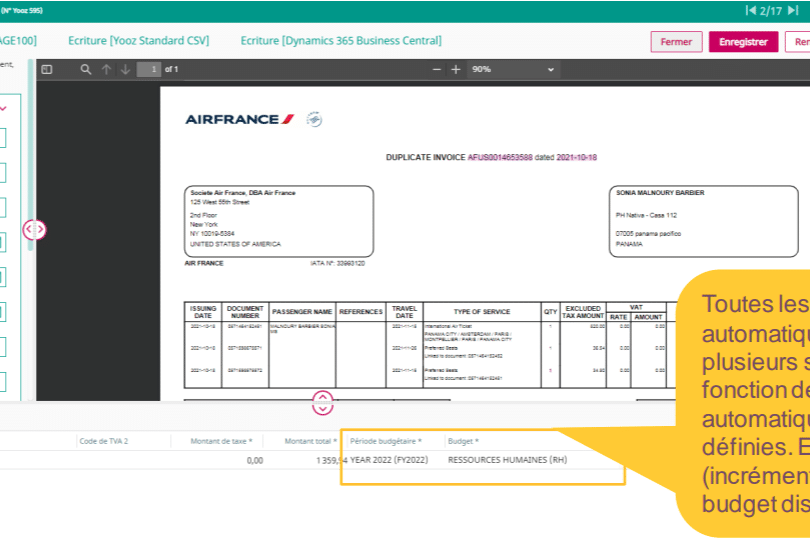Screen dimensions: 810x540
Task: Go to next PDF page arrow
Action: (x=125, y=69)
